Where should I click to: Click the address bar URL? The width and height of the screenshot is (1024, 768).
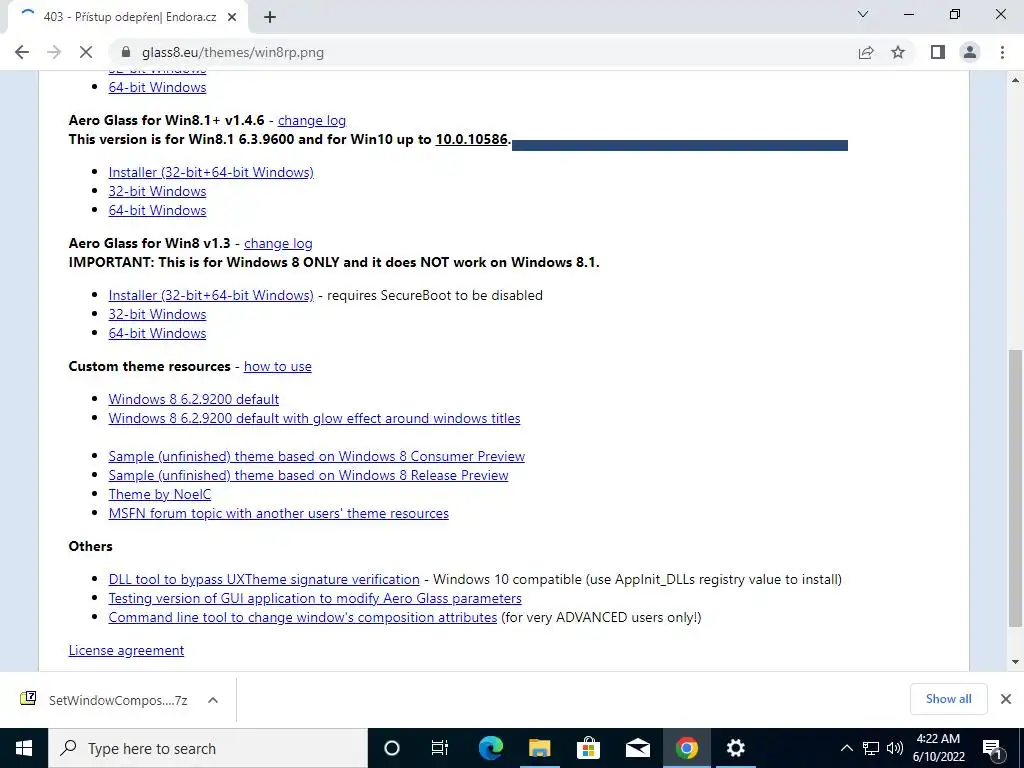tap(232, 52)
